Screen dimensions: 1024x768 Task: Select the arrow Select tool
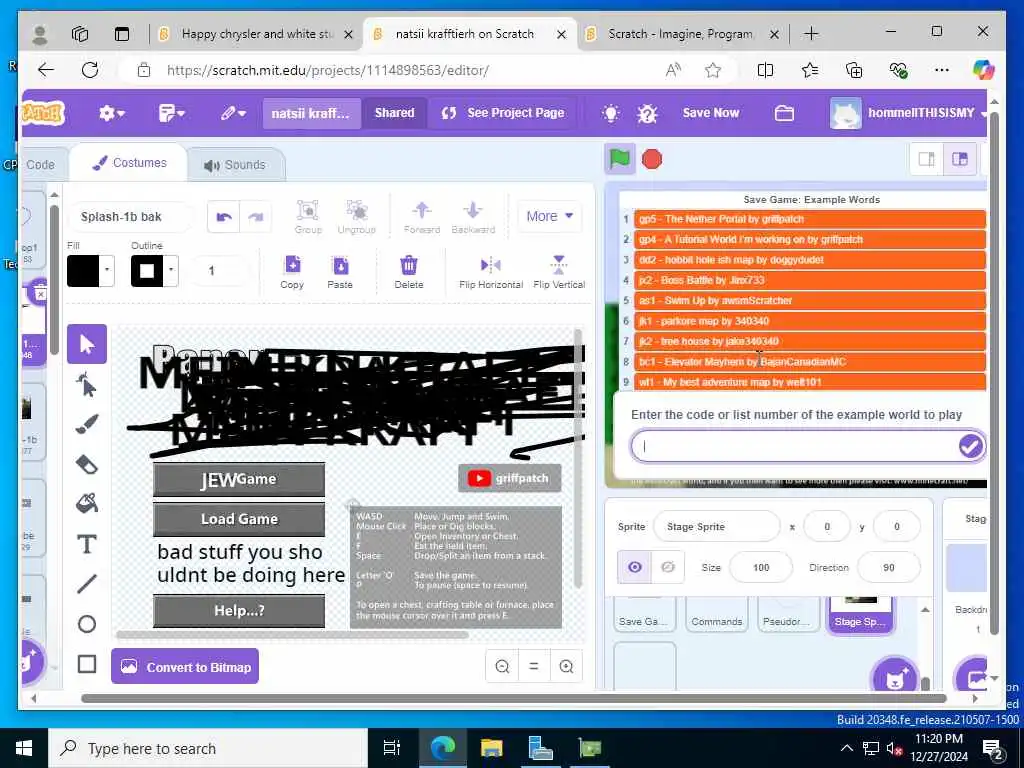click(x=87, y=344)
